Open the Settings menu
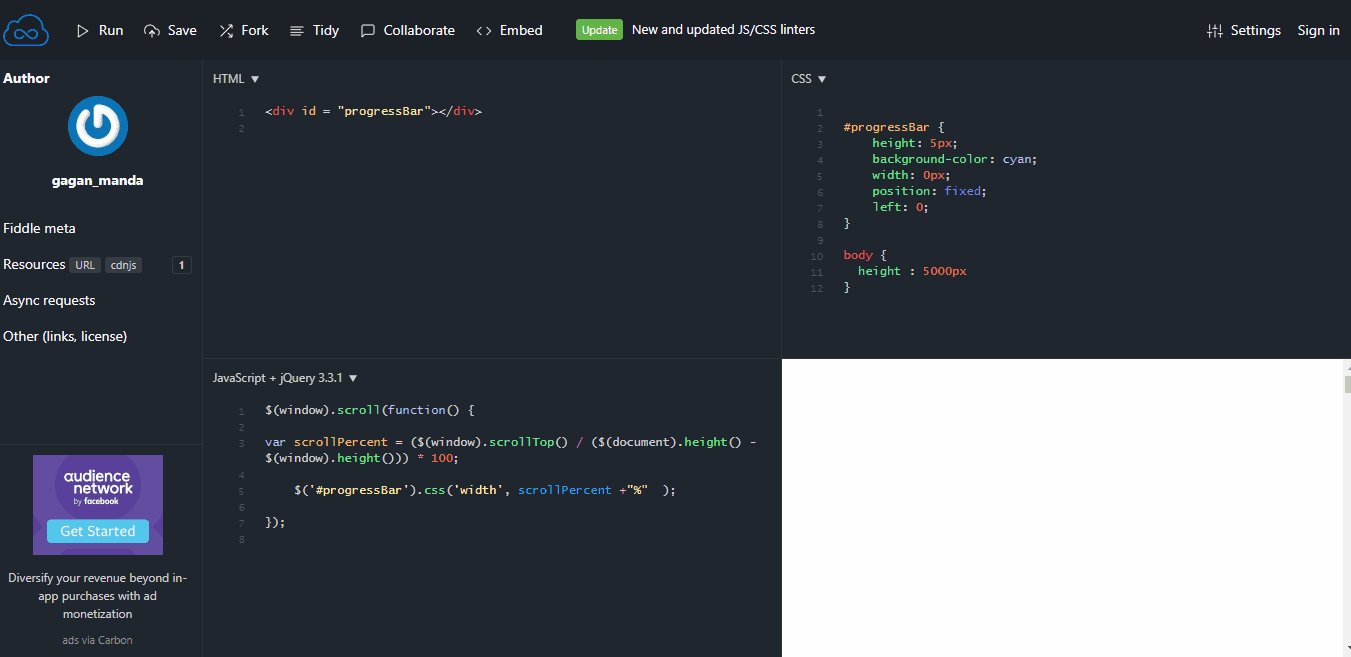Screen dimensions: 1351x657 [1244, 30]
